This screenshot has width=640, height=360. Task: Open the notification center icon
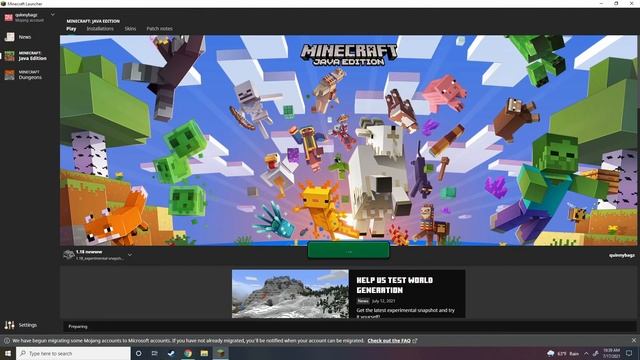629,353
